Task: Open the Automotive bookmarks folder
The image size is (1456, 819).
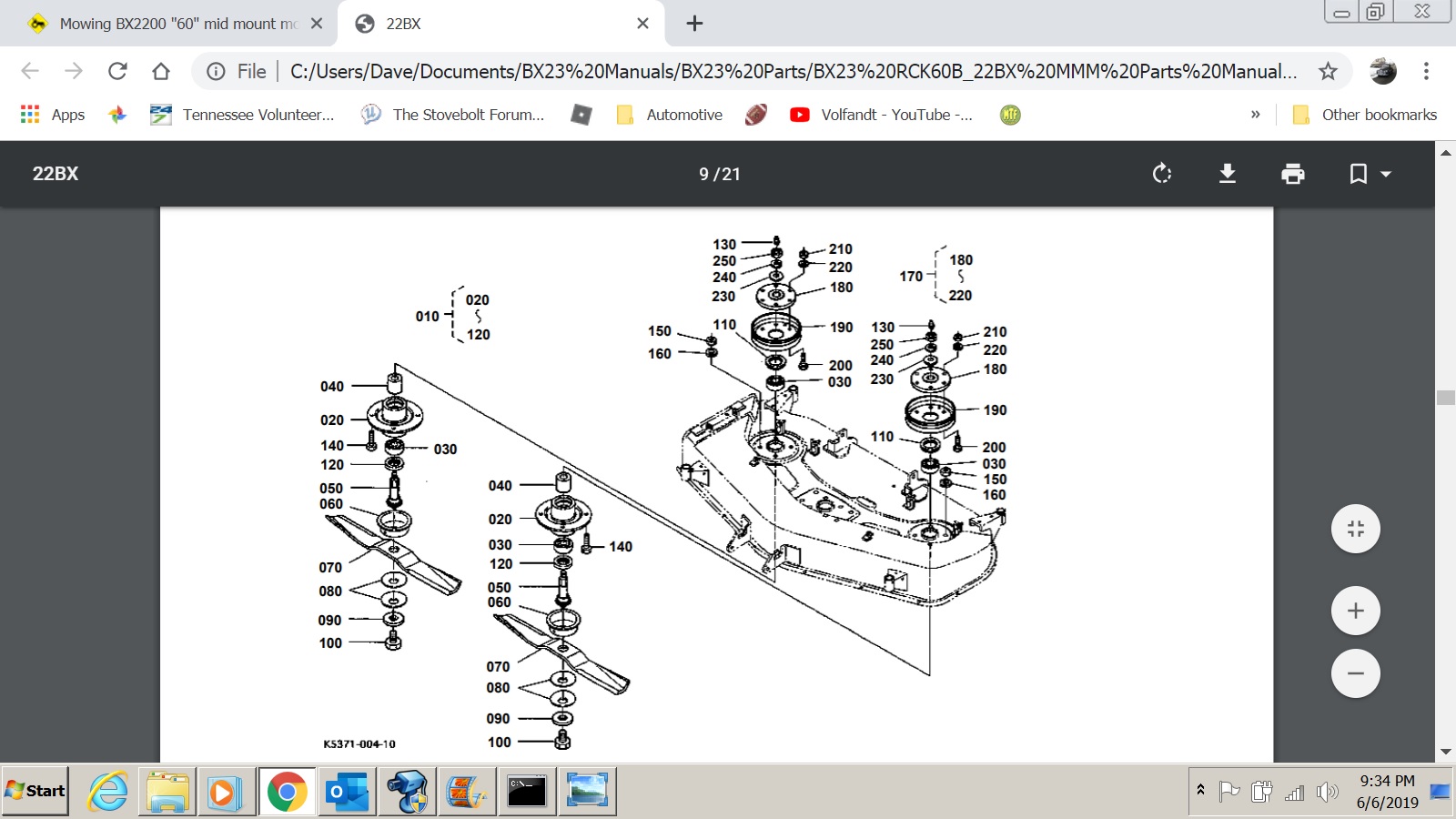Action: pos(670,115)
